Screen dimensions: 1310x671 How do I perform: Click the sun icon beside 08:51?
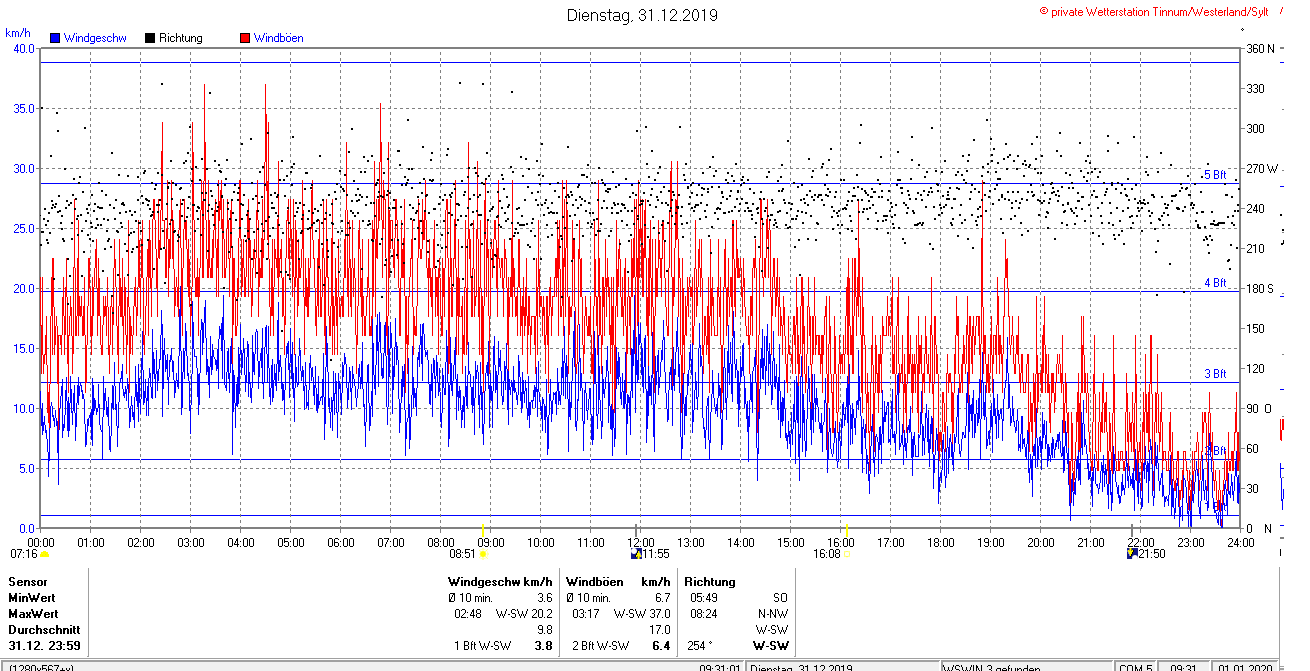483,554
